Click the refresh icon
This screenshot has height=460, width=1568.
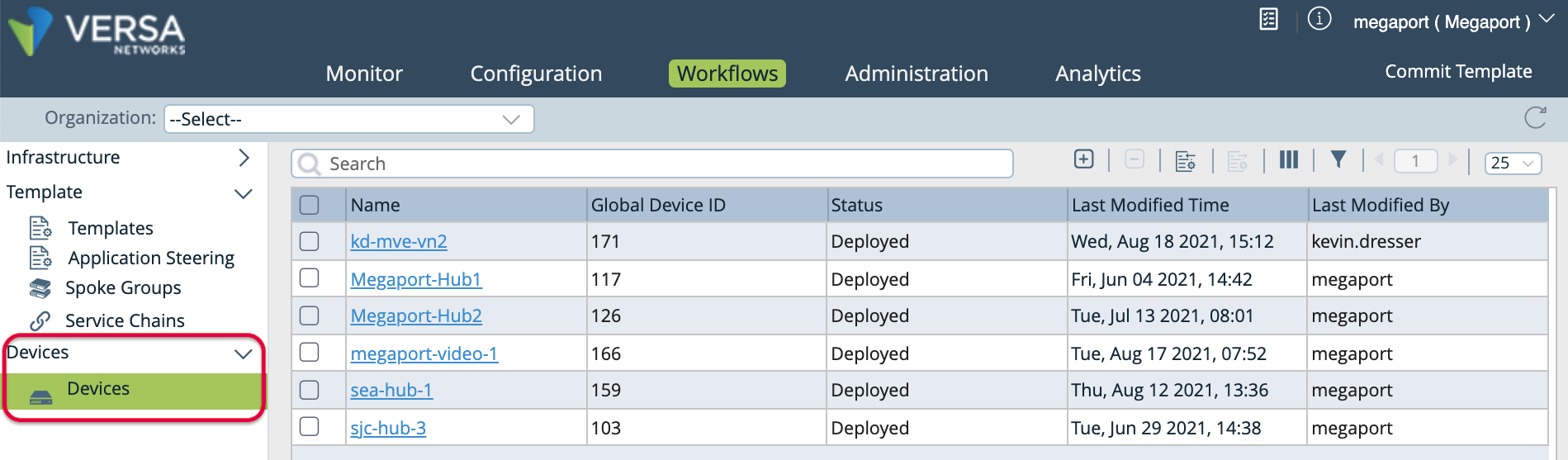point(1535,118)
